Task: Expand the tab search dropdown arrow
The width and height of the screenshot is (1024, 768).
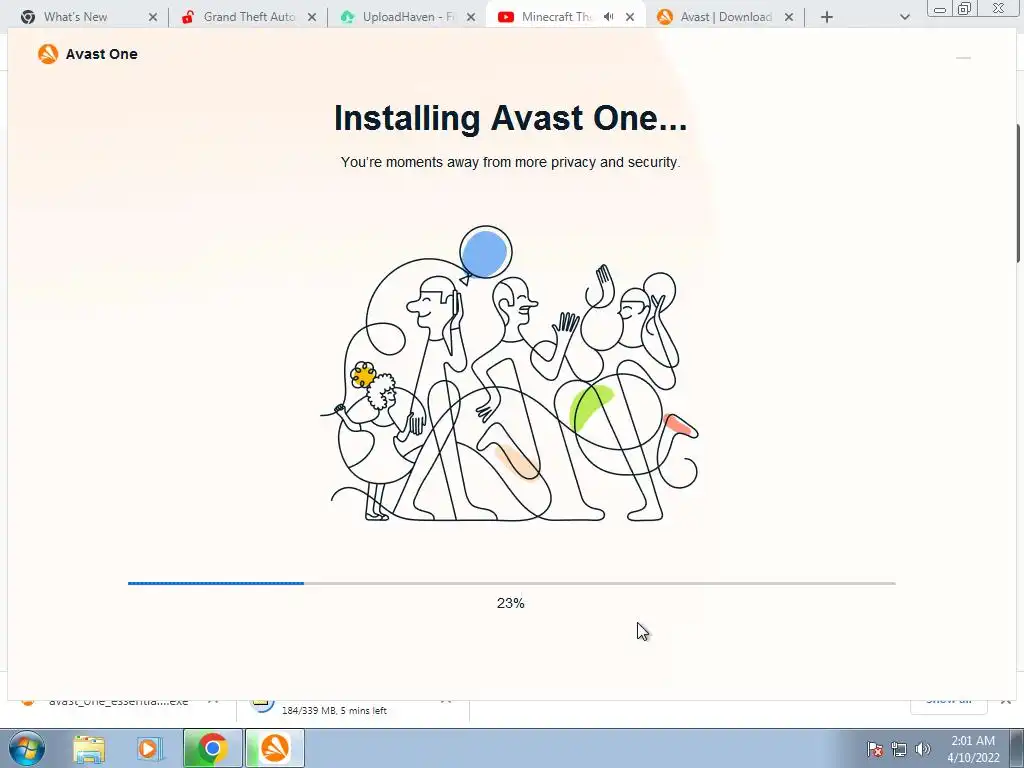Action: tap(904, 17)
